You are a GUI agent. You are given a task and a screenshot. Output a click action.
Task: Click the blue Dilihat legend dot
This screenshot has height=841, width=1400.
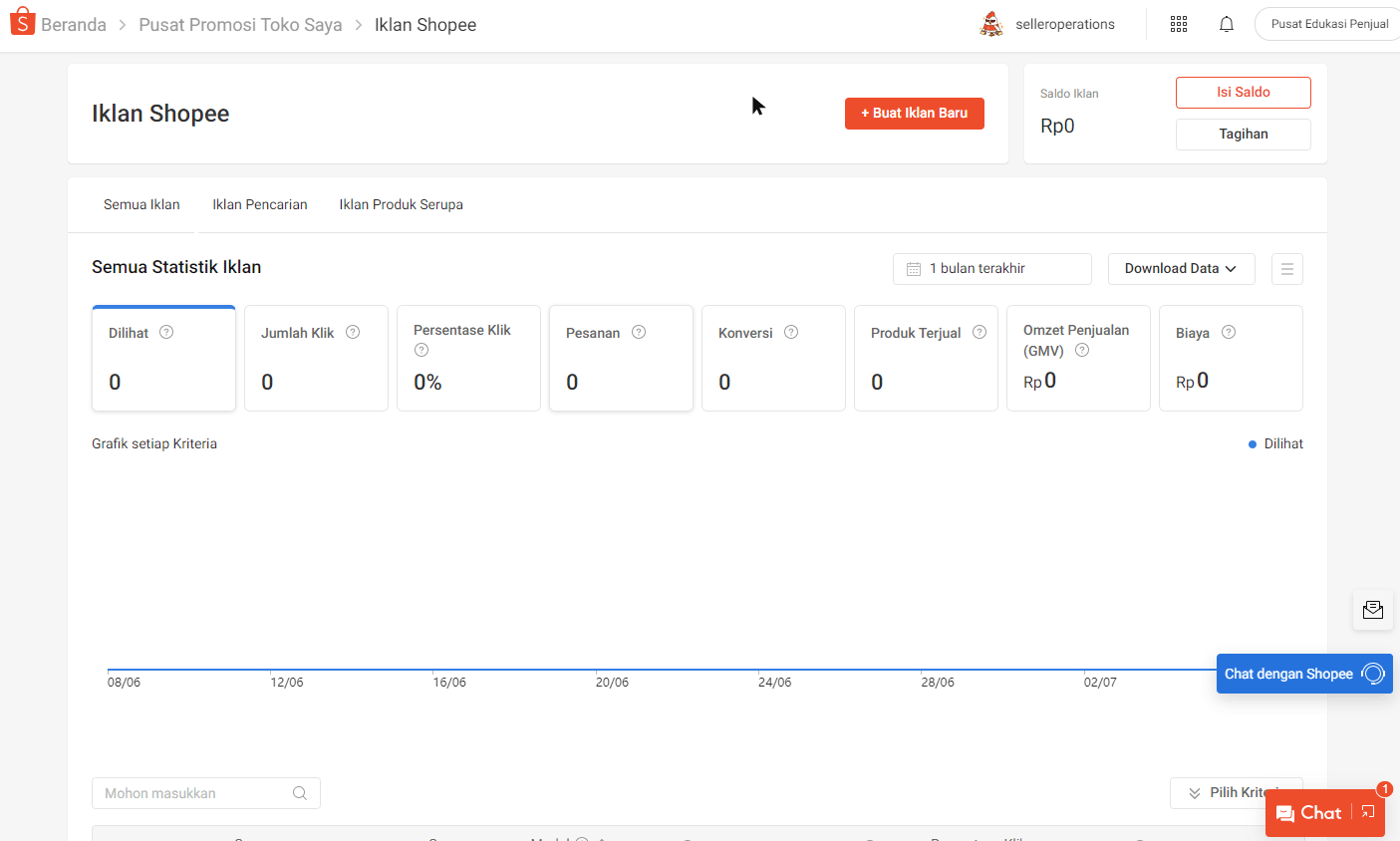1253,444
